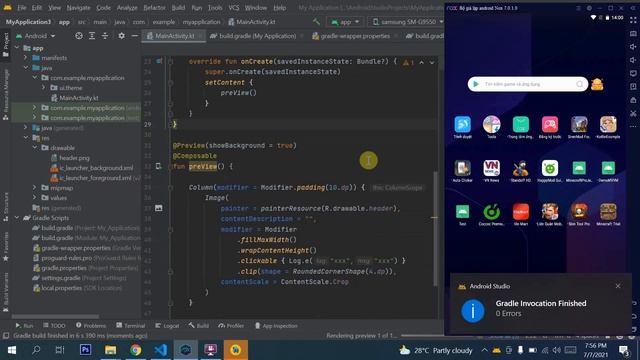Expand the ui.theme package
Viewport: 640px width, 360px height.
[43, 87]
